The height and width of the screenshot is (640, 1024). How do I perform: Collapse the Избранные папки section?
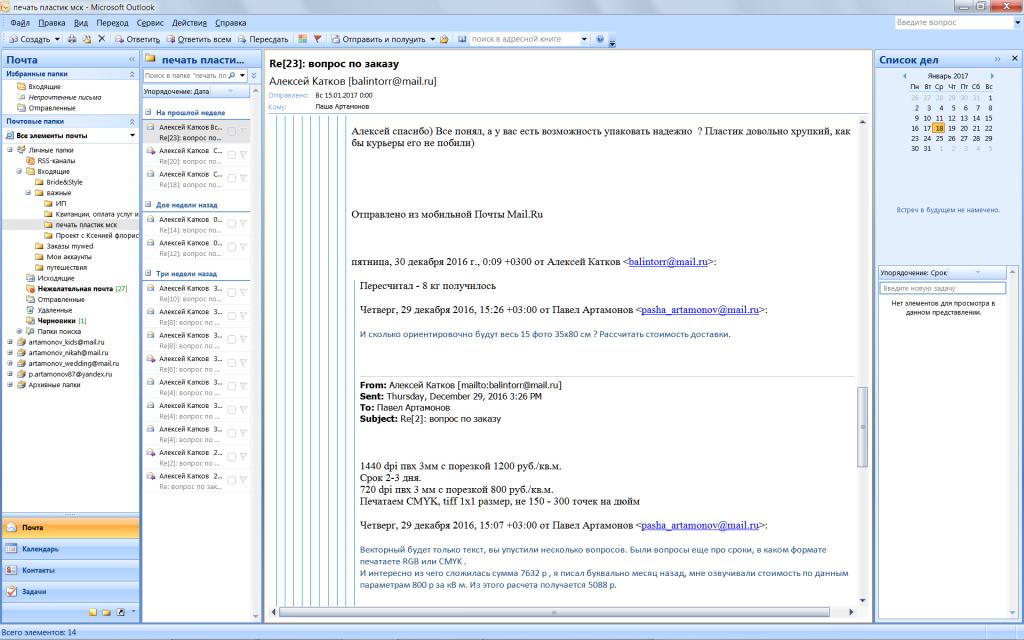tap(132, 74)
